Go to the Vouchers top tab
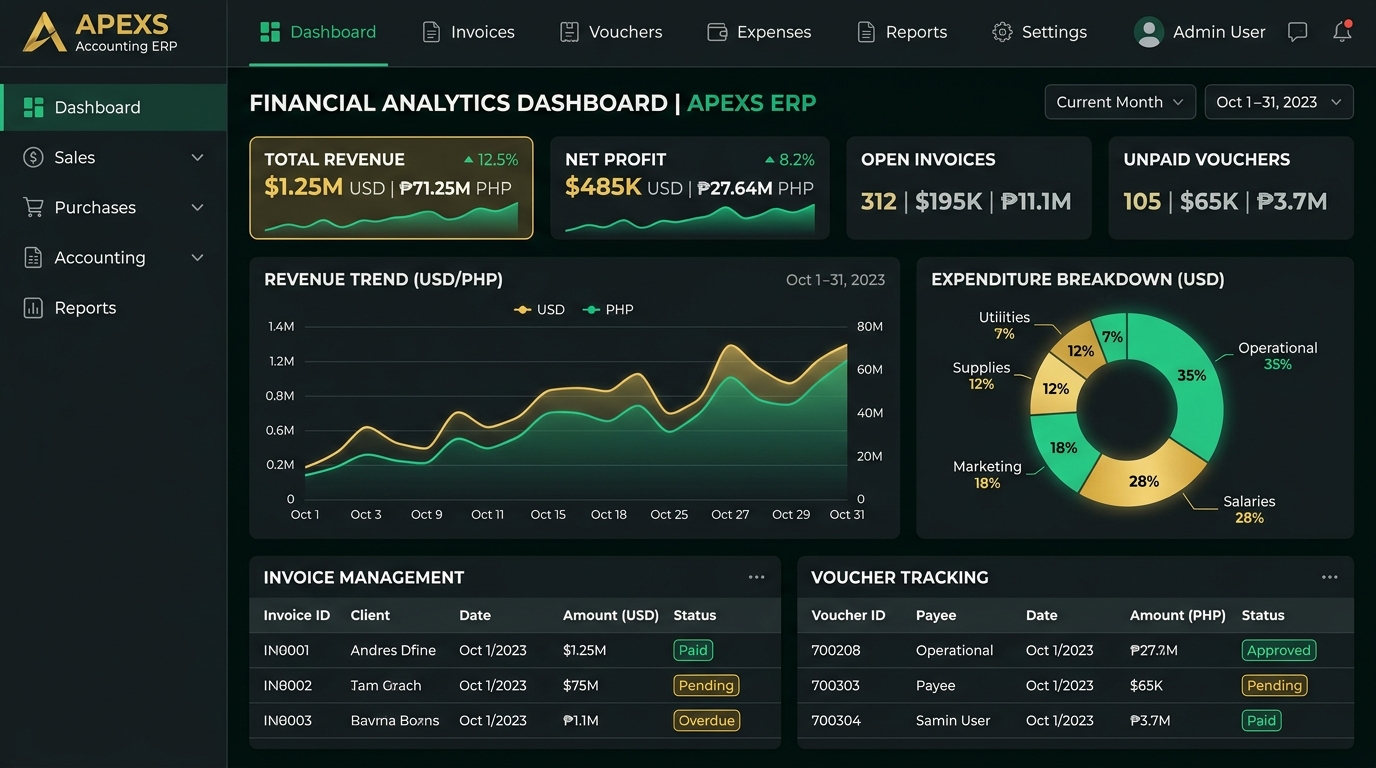This screenshot has height=768, width=1376. point(610,32)
